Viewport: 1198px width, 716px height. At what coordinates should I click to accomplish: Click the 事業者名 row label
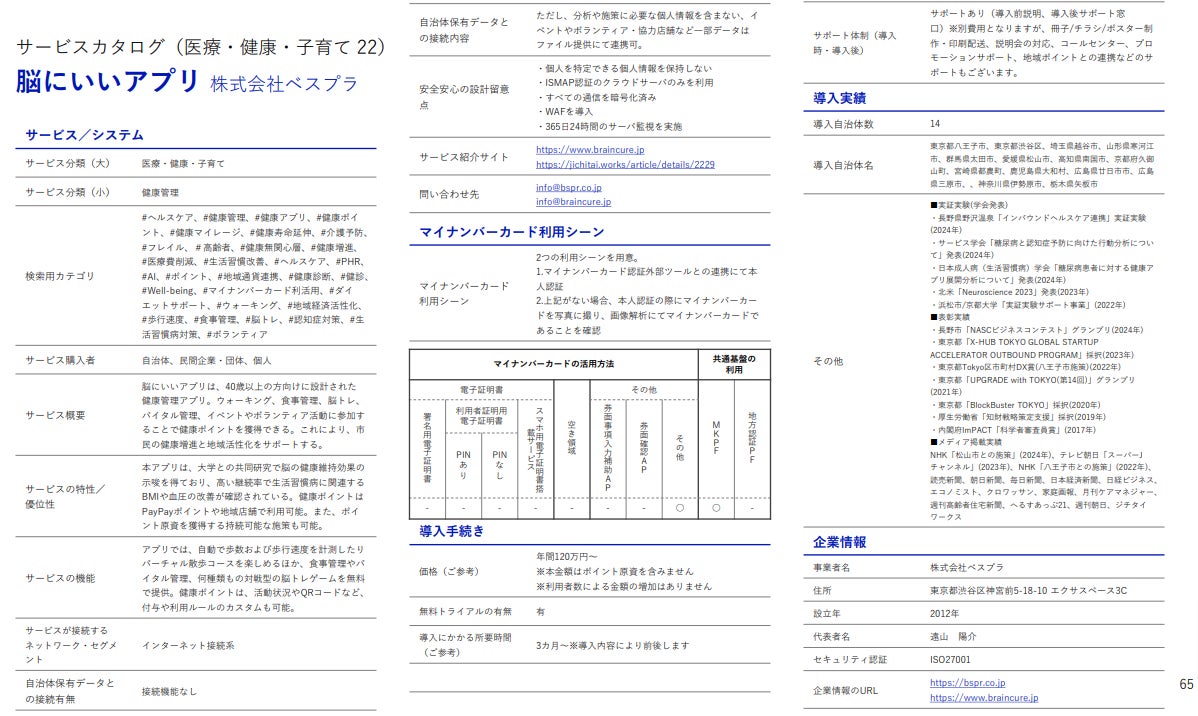point(831,568)
